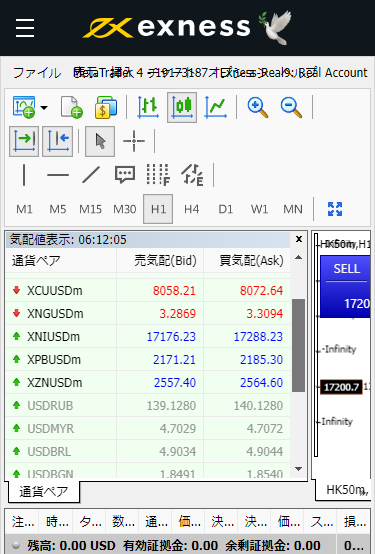Click the XPBUSDm bid 2171.21

point(174,359)
